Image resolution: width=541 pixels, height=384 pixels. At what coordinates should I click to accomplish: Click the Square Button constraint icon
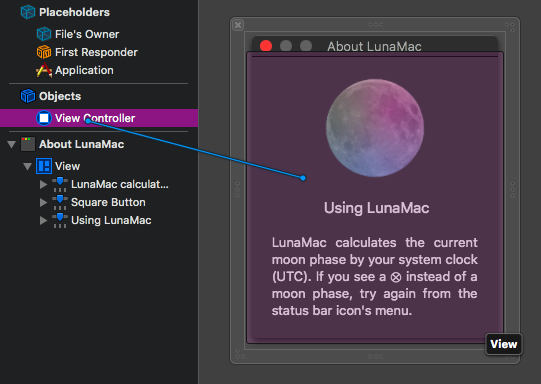pos(60,202)
